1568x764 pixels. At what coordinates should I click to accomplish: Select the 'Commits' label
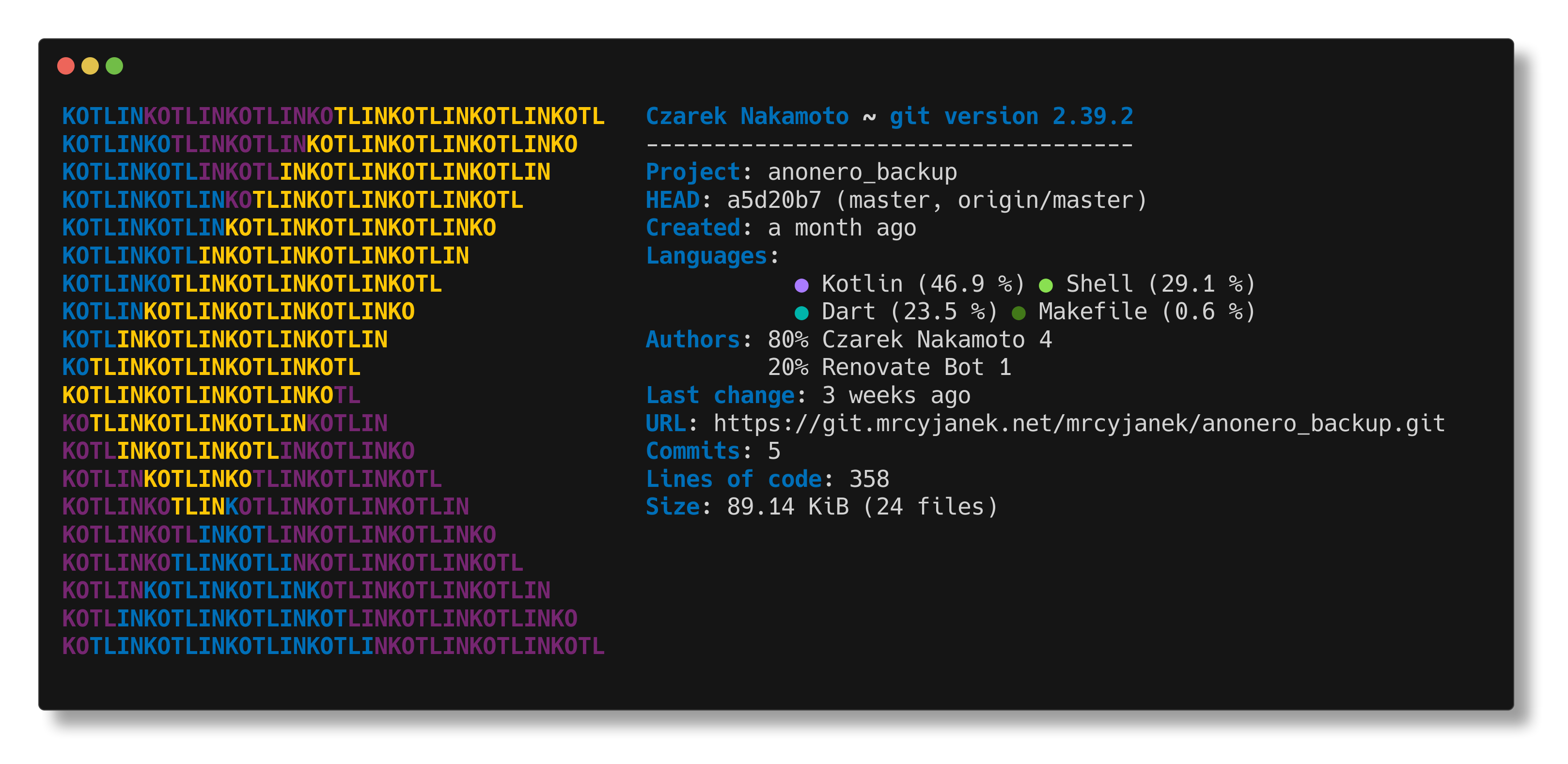click(693, 451)
